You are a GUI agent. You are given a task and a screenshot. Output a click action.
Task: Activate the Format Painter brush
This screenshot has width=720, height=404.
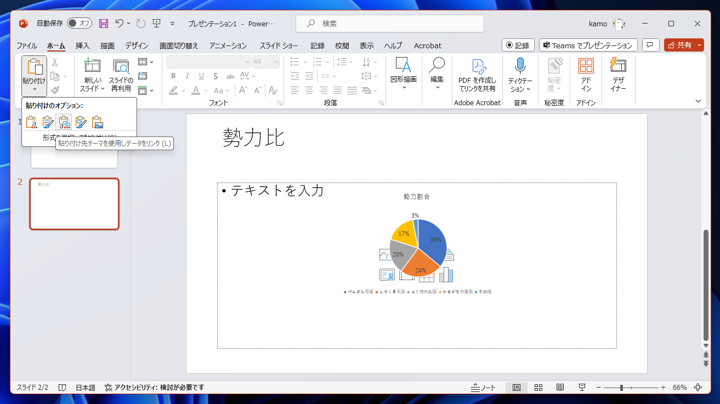pyautogui.click(x=55, y=90)
